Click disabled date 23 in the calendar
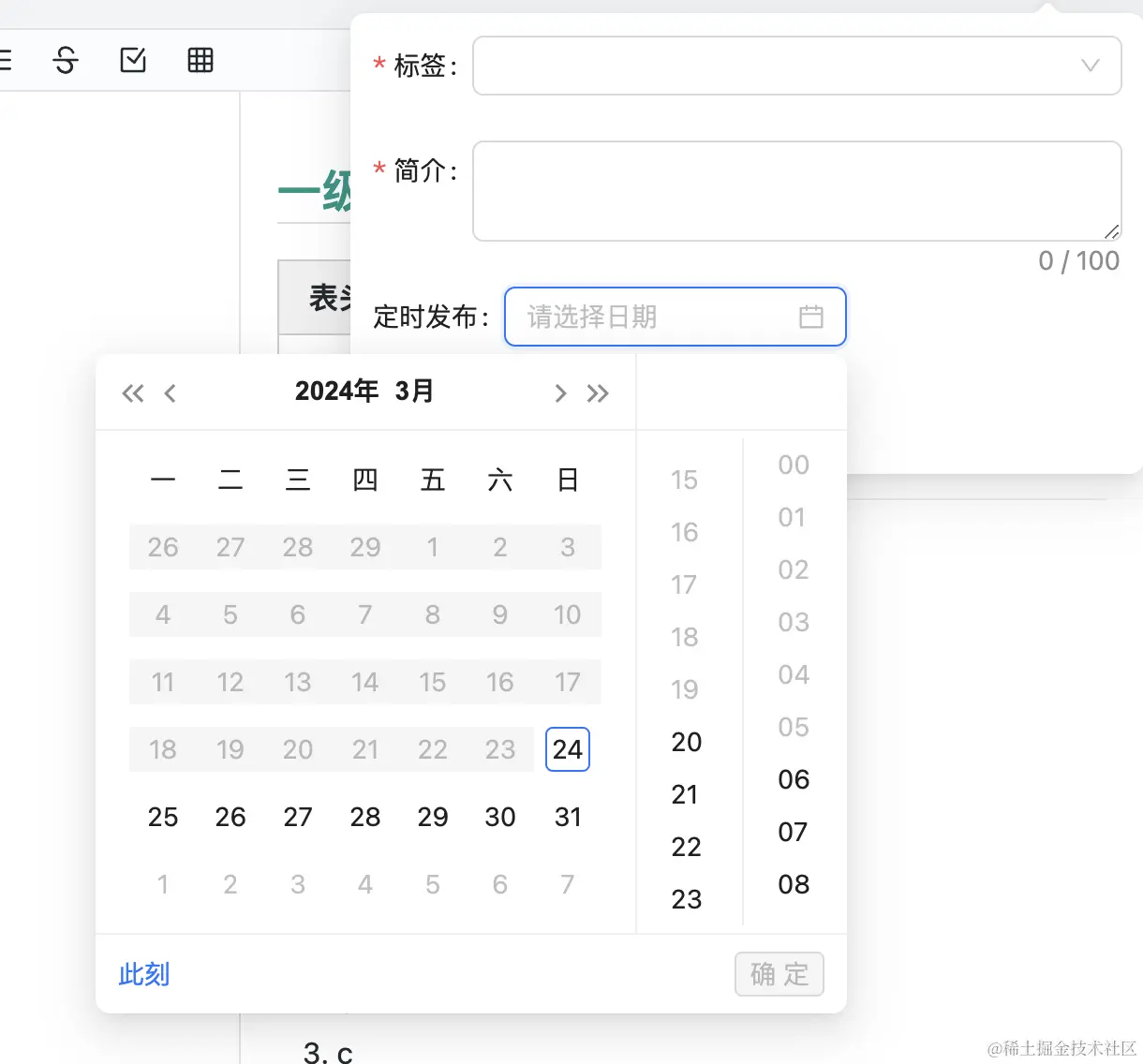The width and height of the screenshot is (1143, 1064). click(500, 749)
